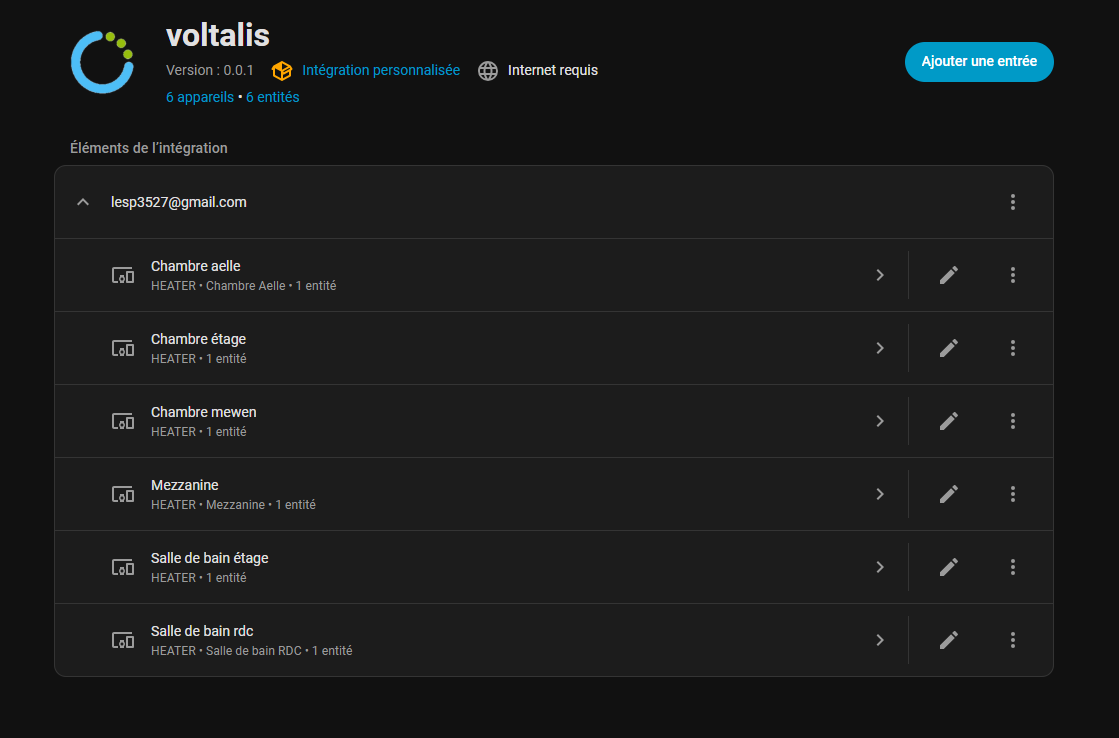Viewport: 1119px width, 738px height.
Task: Click the orange custom integration box icon
Action: [282, 71]
